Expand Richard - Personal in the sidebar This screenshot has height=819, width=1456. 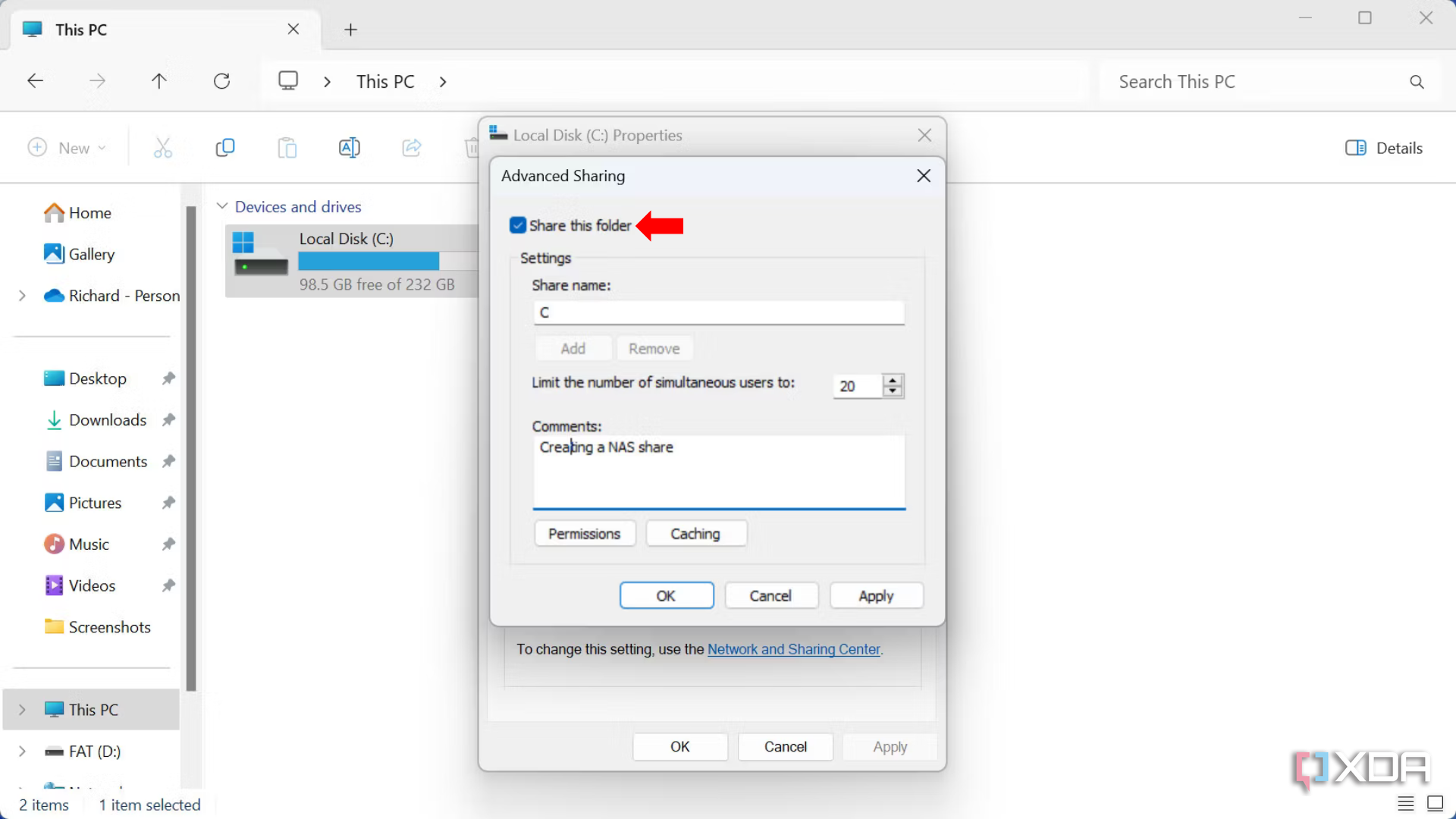(21, 296)
